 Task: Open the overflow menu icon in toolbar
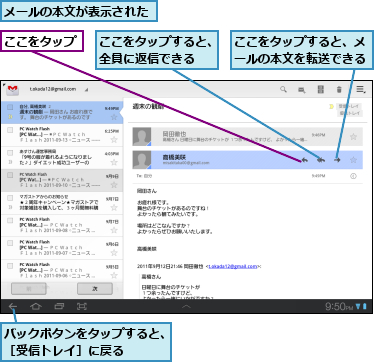point(360,89)
